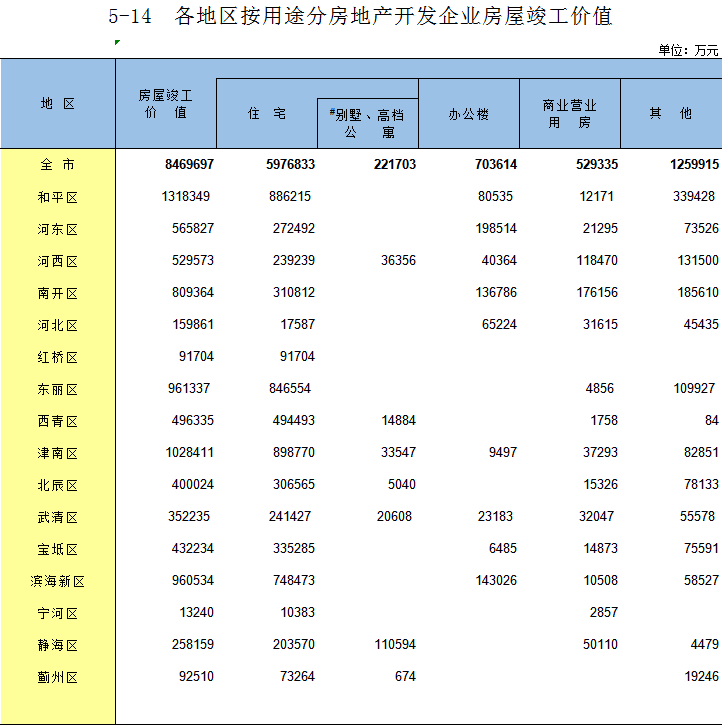Click 和平区 total value 1318349
722x725 pixels.
coord(185,196)
